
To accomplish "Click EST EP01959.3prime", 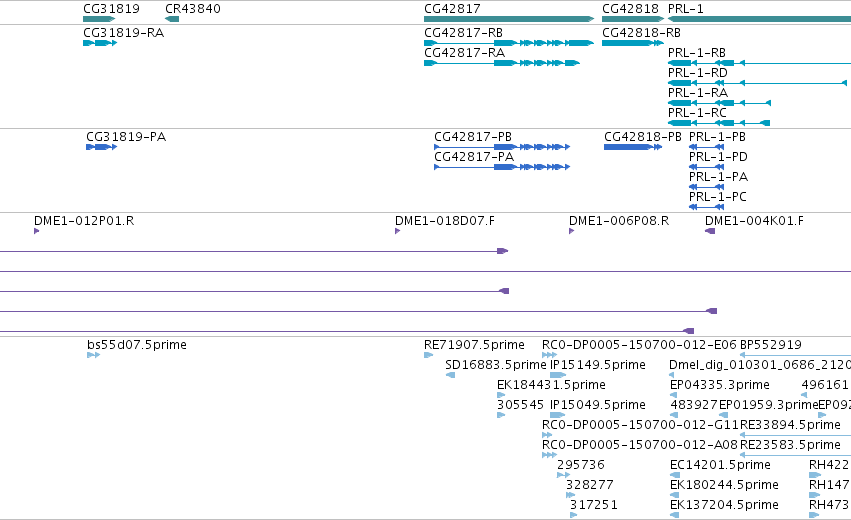I will 723,415.
